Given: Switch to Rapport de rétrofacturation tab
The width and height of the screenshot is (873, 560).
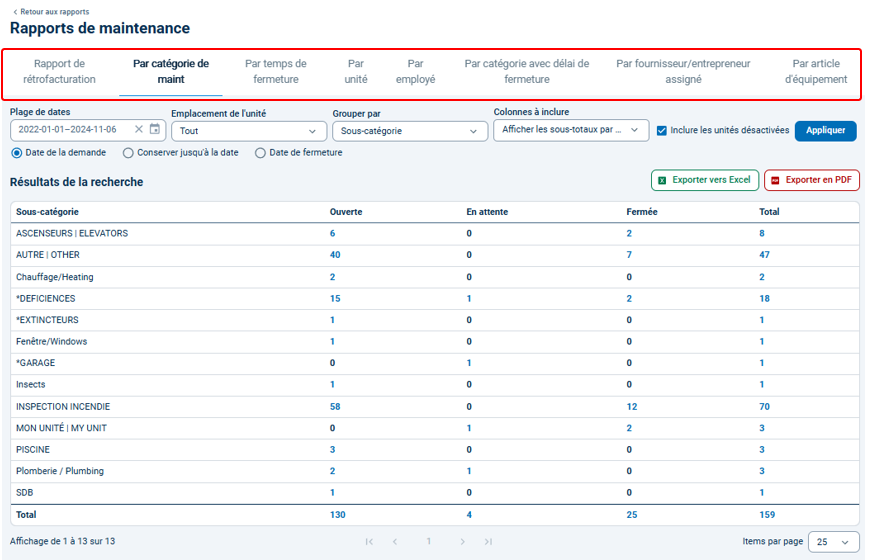Looking at the screenshot, I should (60, 71).
